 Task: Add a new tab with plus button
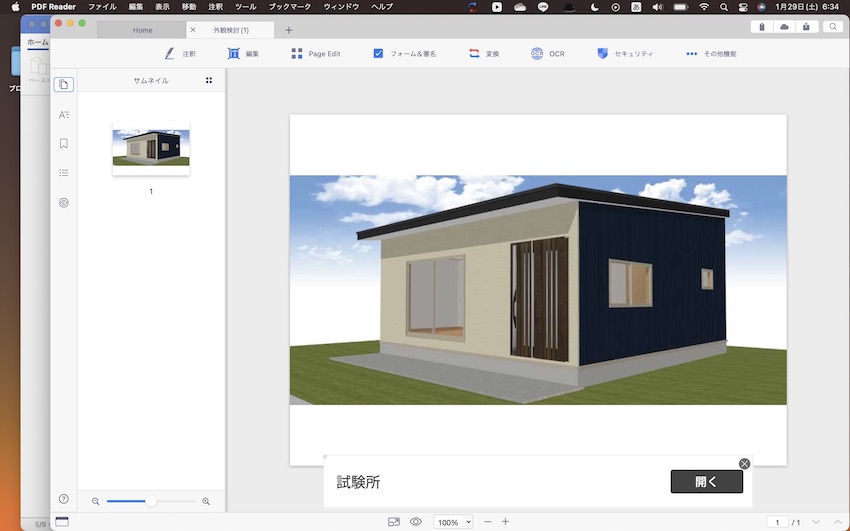[289, 30]
